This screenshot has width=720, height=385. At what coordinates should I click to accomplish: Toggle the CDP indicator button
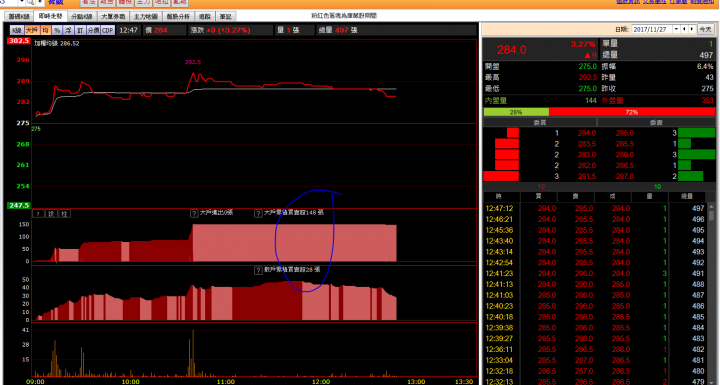[108, 30]
